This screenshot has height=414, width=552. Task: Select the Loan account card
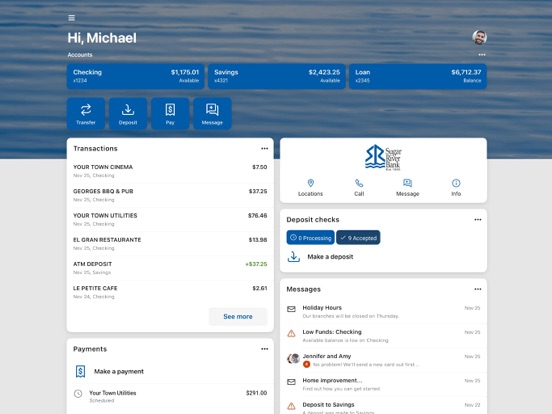tap(418, 76)
